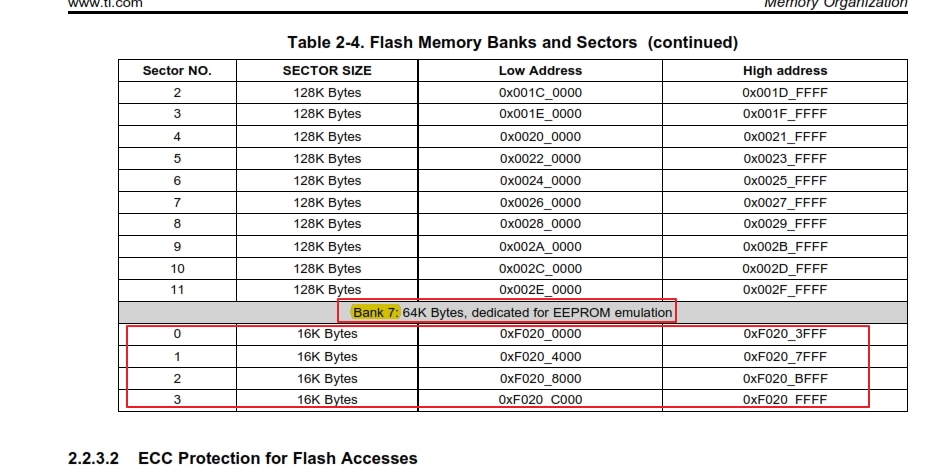Click the 'Memory Organization' header text
Screen dimensions: 947x473
click(835, 4)
